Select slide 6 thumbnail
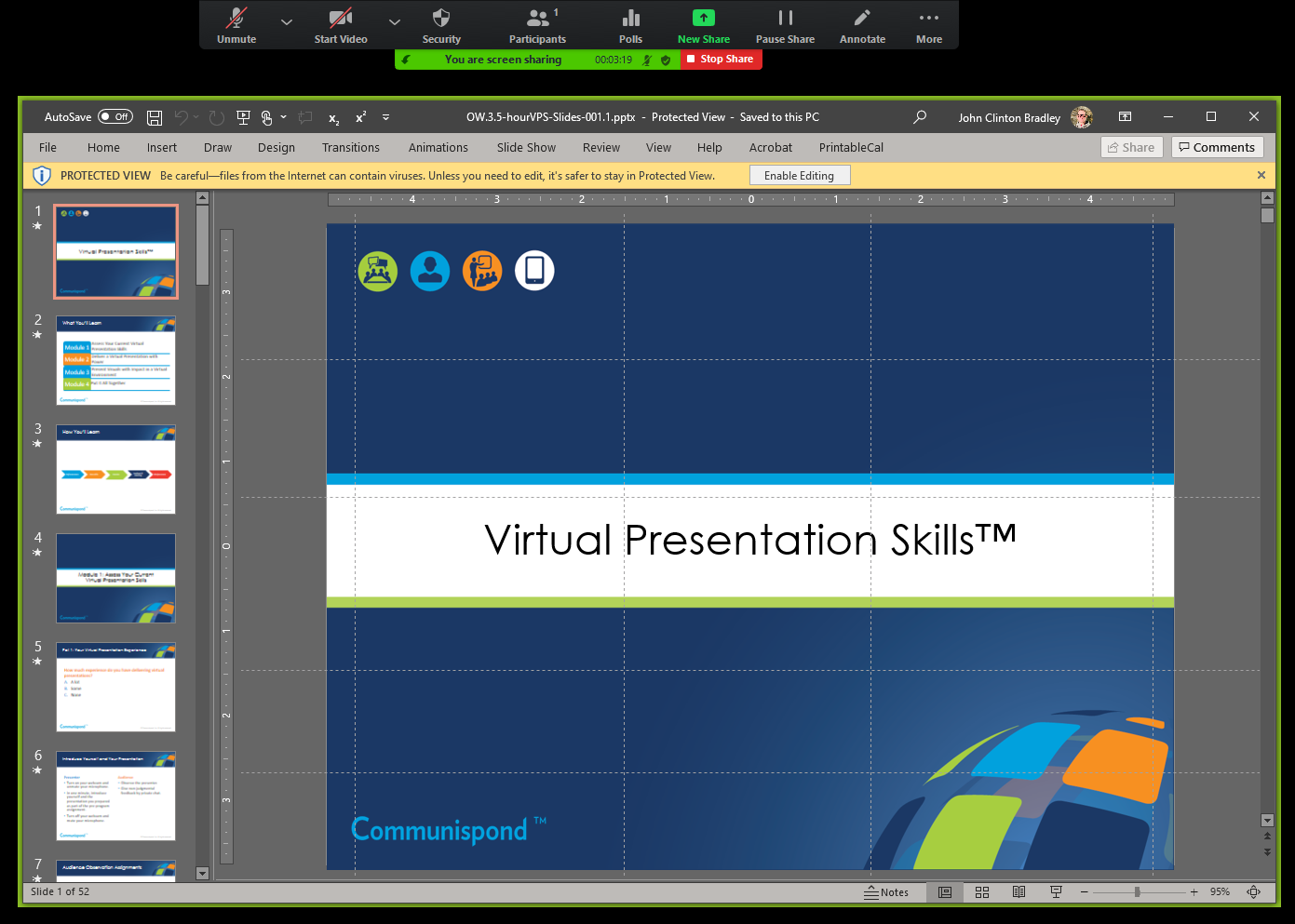The width and height of the screenshot is (1295, 924). point(115,796)
